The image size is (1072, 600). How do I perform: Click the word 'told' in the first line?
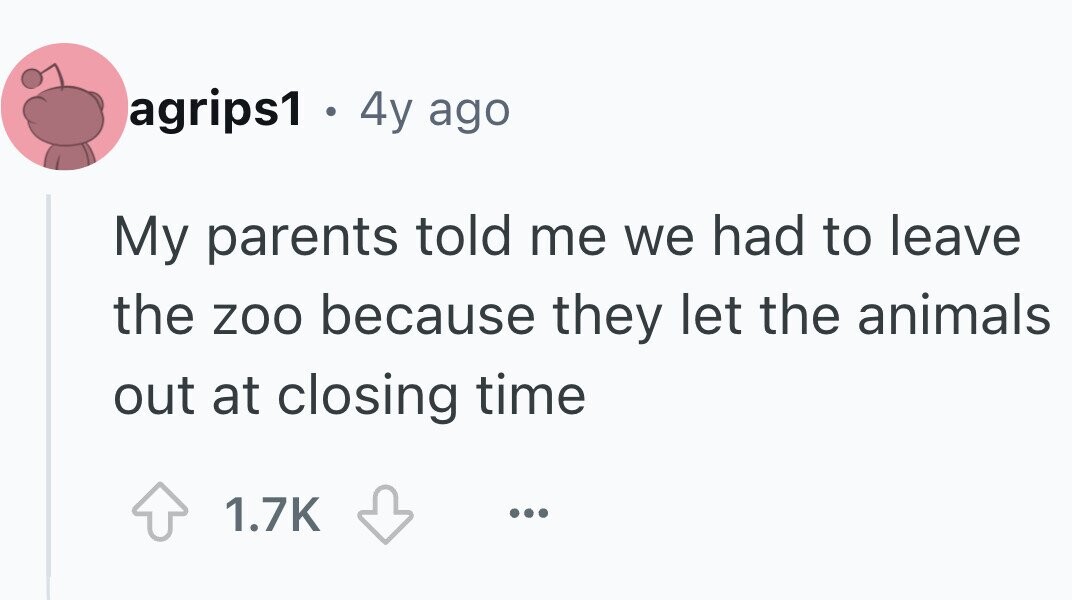point(464,236)
